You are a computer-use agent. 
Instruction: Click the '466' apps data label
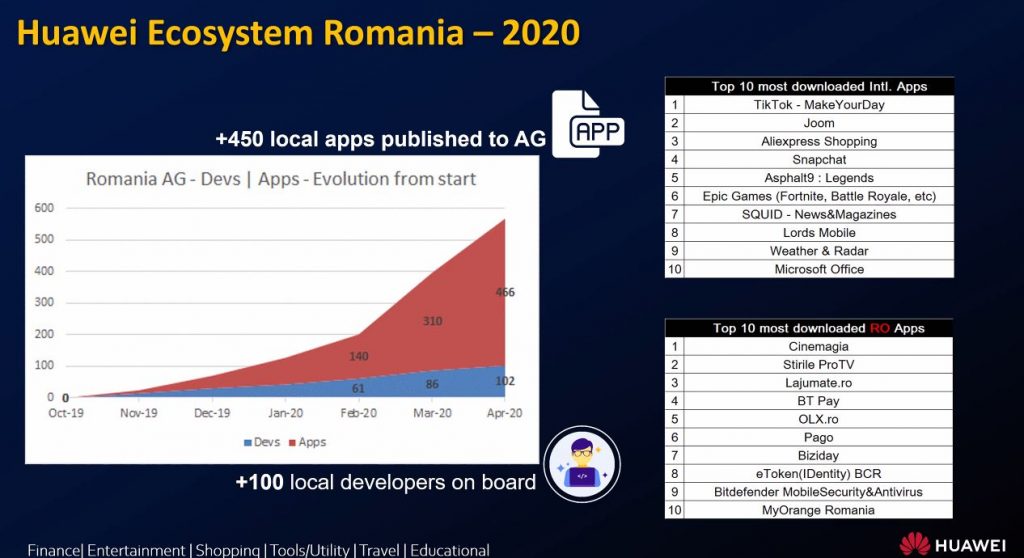click(x=505, y=292)
